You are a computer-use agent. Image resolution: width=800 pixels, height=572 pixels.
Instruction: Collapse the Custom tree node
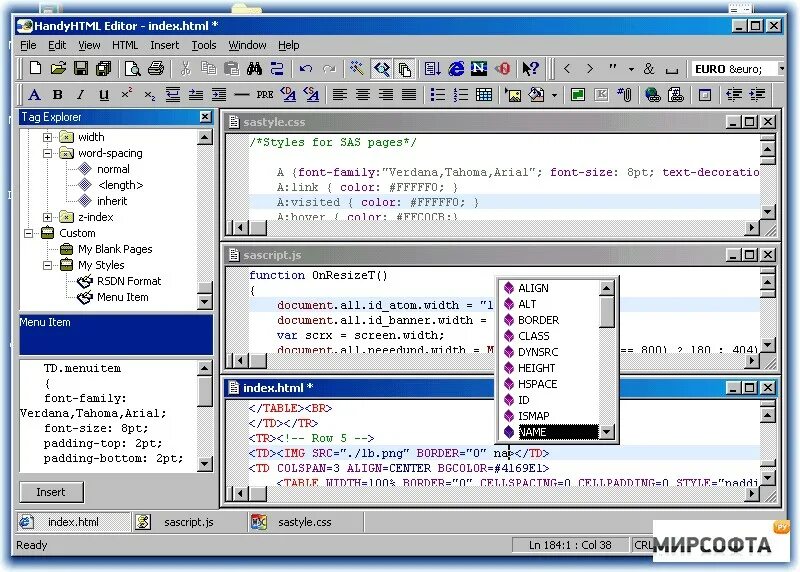[29, 233]
